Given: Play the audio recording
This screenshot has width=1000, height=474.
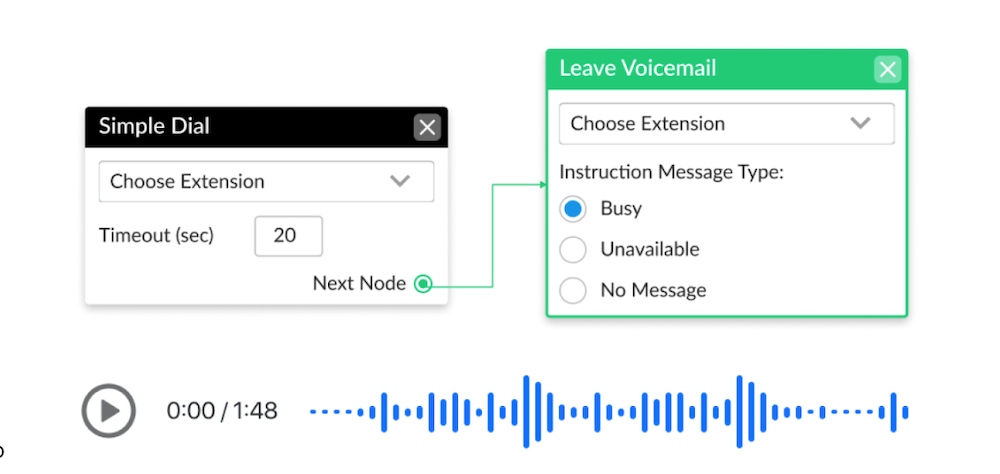Looking at the screenshot, I should 108,410.
